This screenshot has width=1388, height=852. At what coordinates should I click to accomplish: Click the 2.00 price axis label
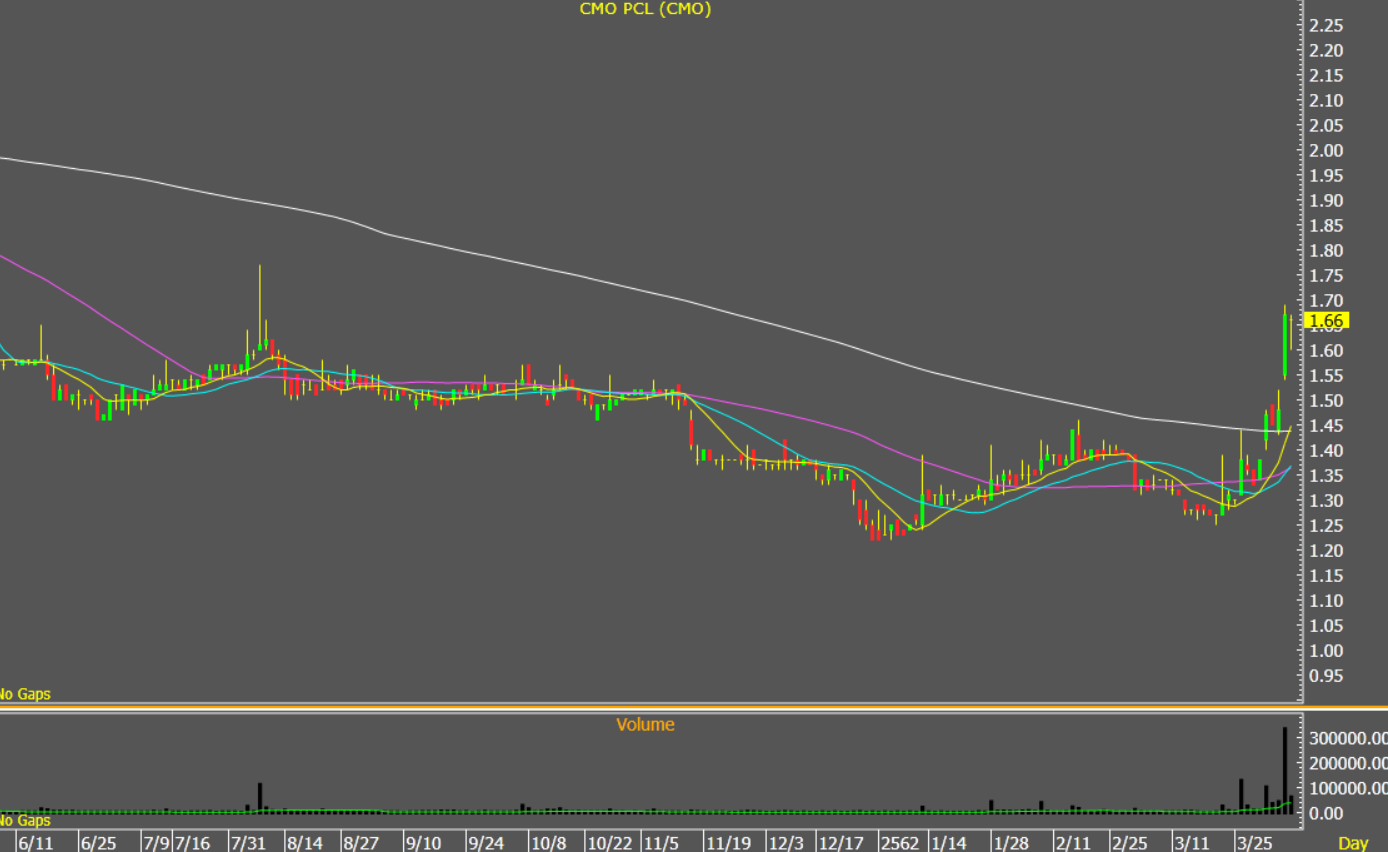(1325, 150)
